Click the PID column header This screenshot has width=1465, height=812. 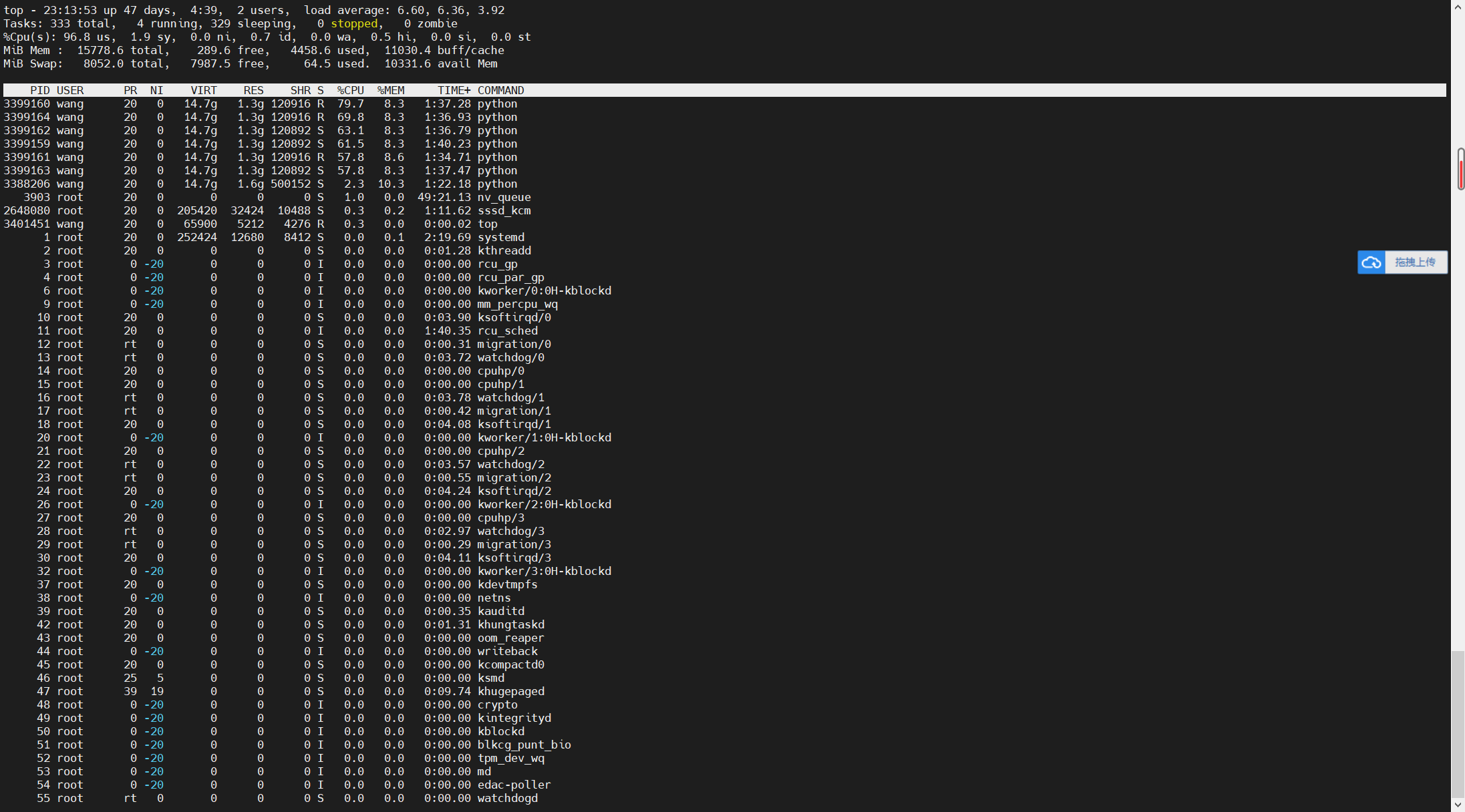(40, 90)
